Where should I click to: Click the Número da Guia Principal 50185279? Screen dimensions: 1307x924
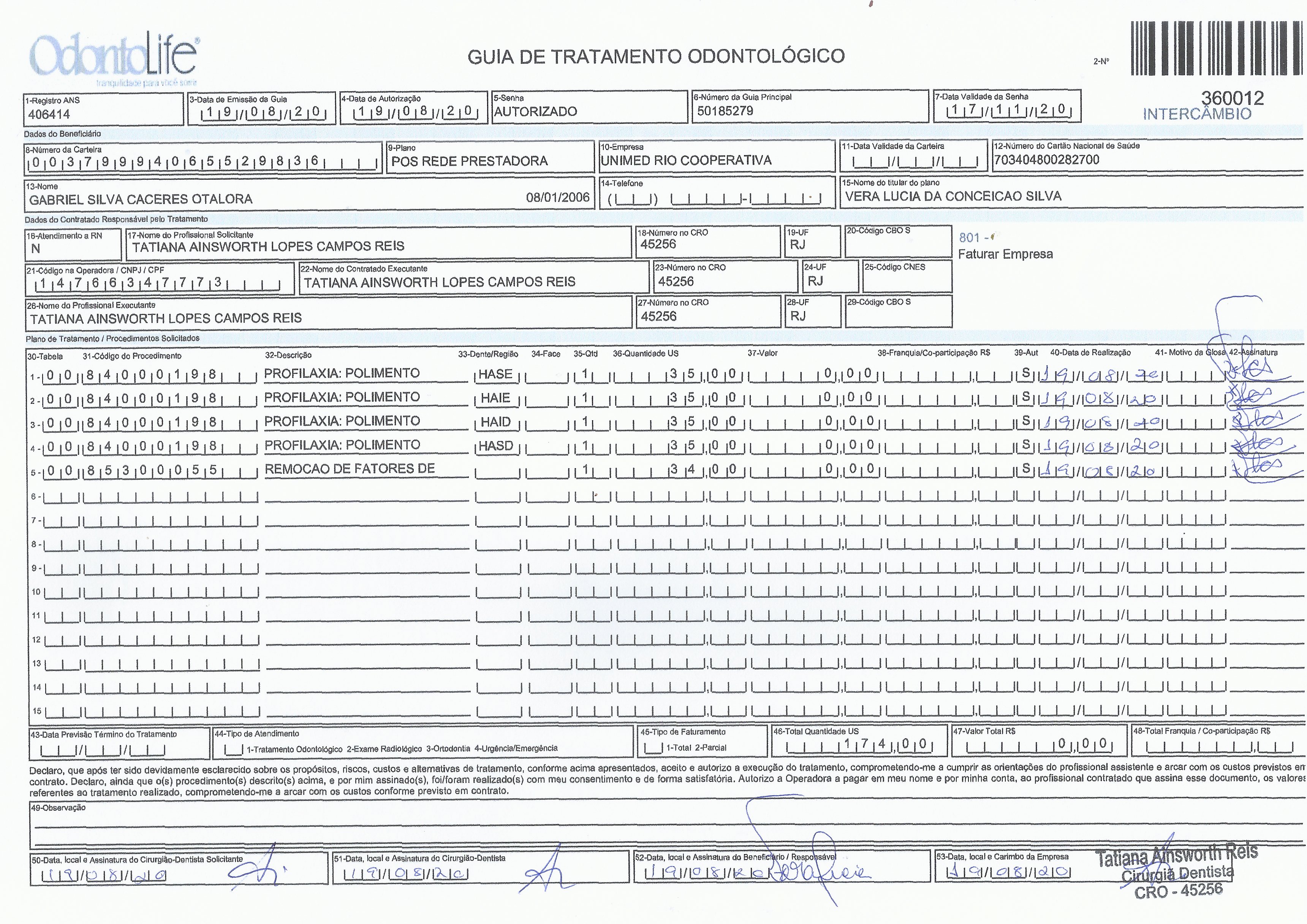[x=725, y=111]
